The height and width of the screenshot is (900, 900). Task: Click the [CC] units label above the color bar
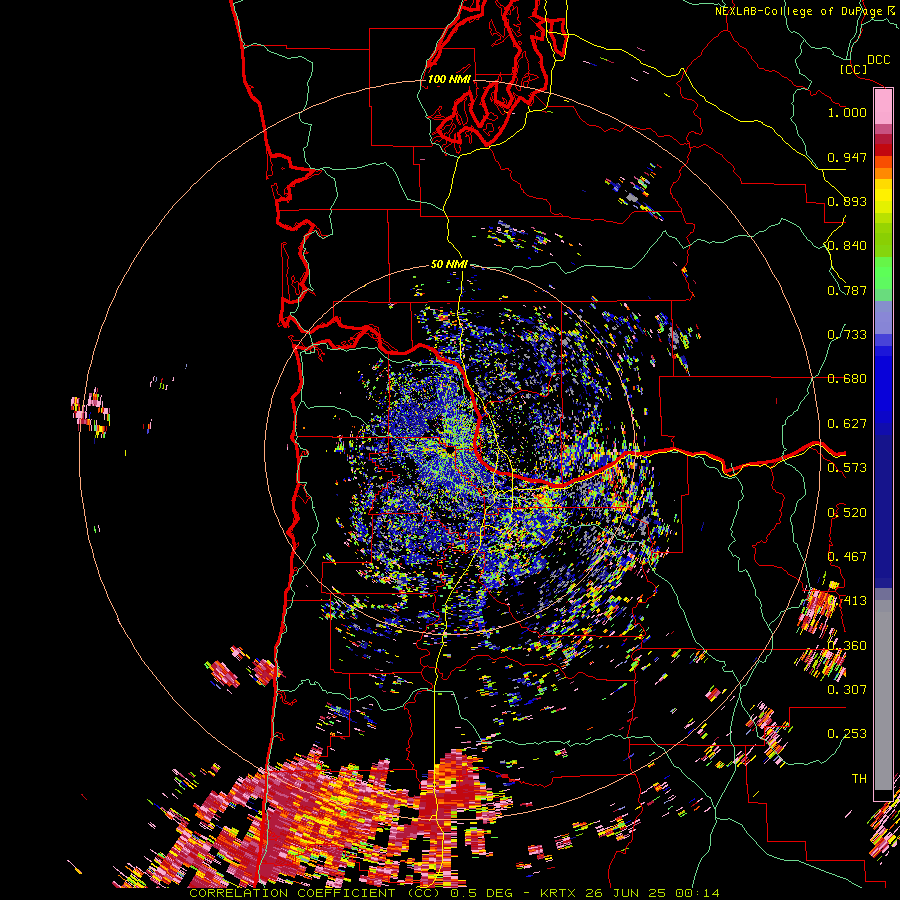pos(854,69)
